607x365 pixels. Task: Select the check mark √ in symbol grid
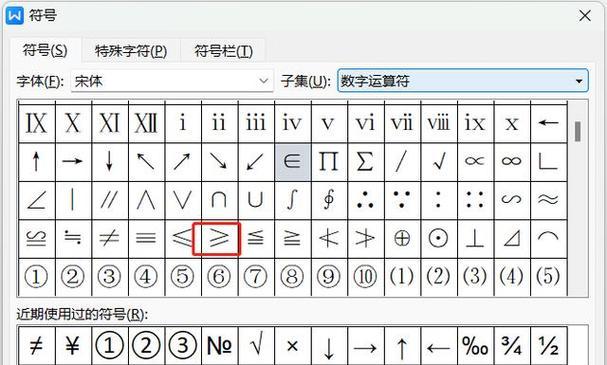point(439,161)
